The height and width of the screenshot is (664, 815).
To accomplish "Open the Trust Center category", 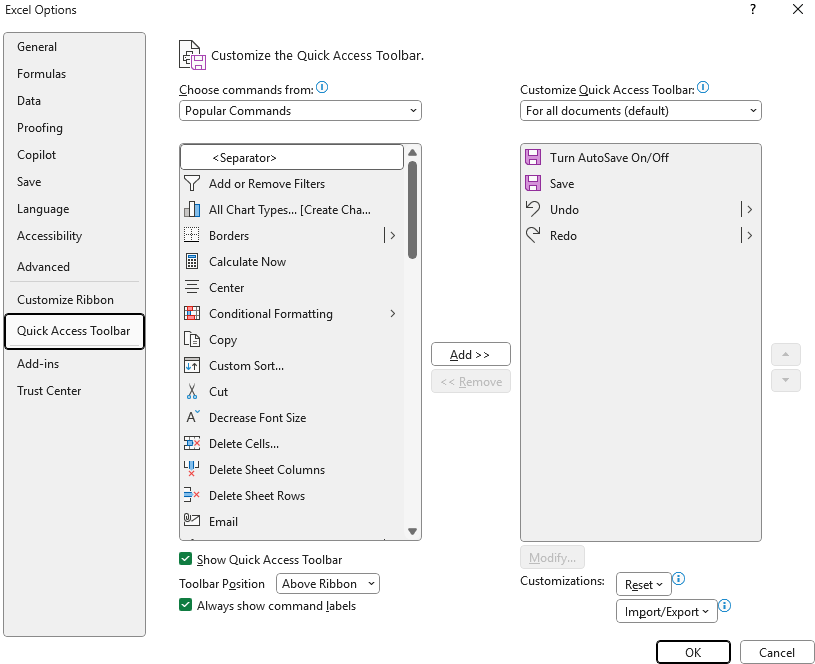I will click(74, 391).
